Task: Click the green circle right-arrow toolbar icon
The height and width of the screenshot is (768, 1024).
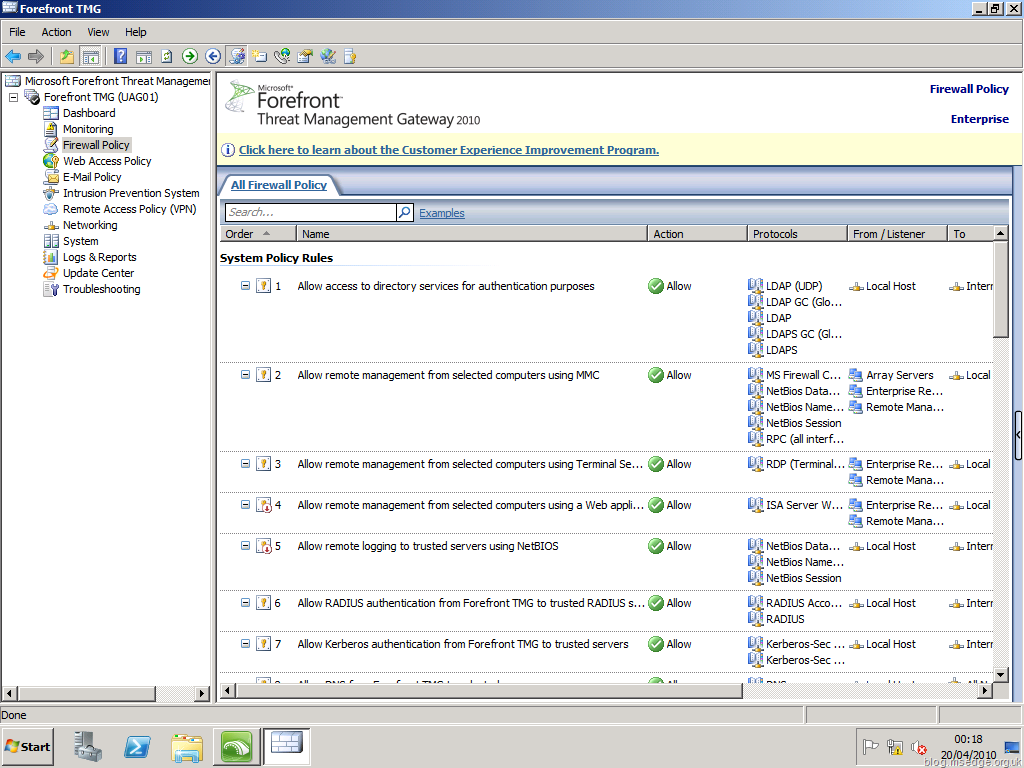Action: pyautogui.click(x=190, y=57)
